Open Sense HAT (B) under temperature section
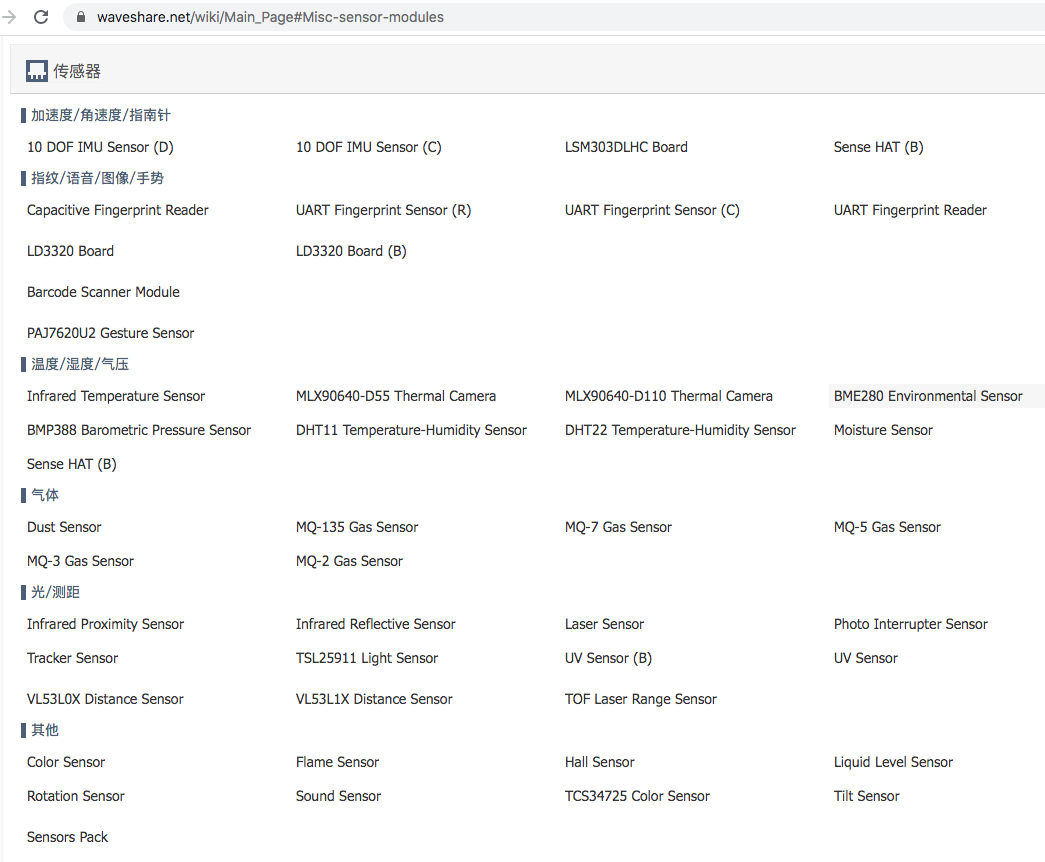Image resolution: width=1045 pixels, height=862 pixels. click(x=71, y=465)
